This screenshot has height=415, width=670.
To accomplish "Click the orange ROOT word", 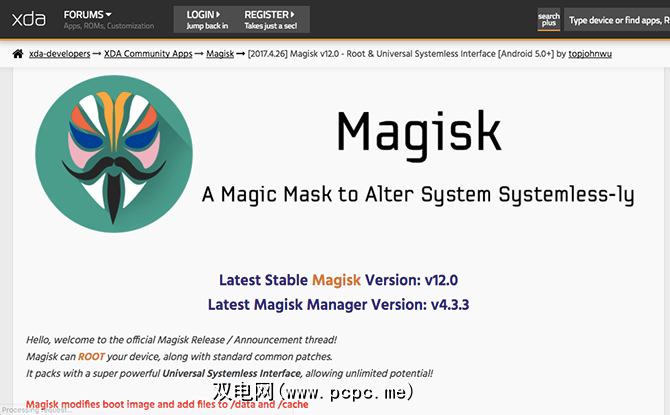I will (91, 356).
